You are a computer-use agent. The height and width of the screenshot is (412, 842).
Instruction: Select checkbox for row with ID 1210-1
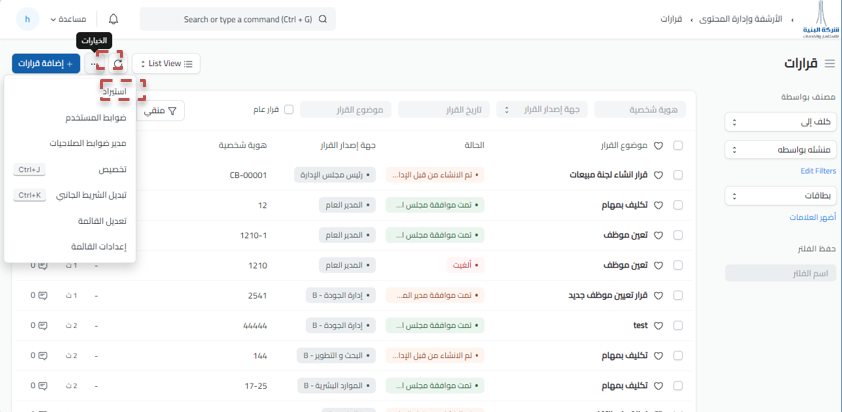point(678,235)
